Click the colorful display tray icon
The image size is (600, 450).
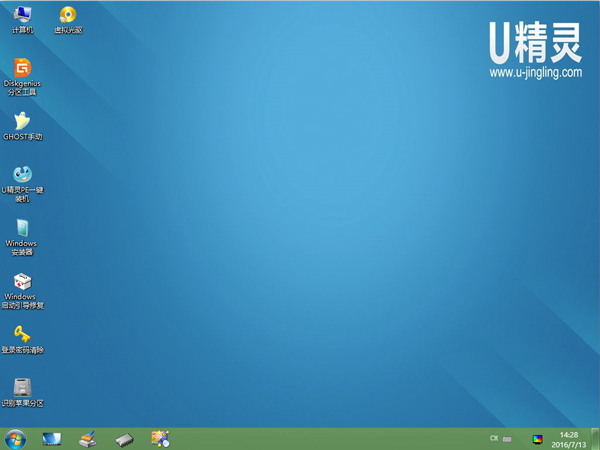pos(538,439)
